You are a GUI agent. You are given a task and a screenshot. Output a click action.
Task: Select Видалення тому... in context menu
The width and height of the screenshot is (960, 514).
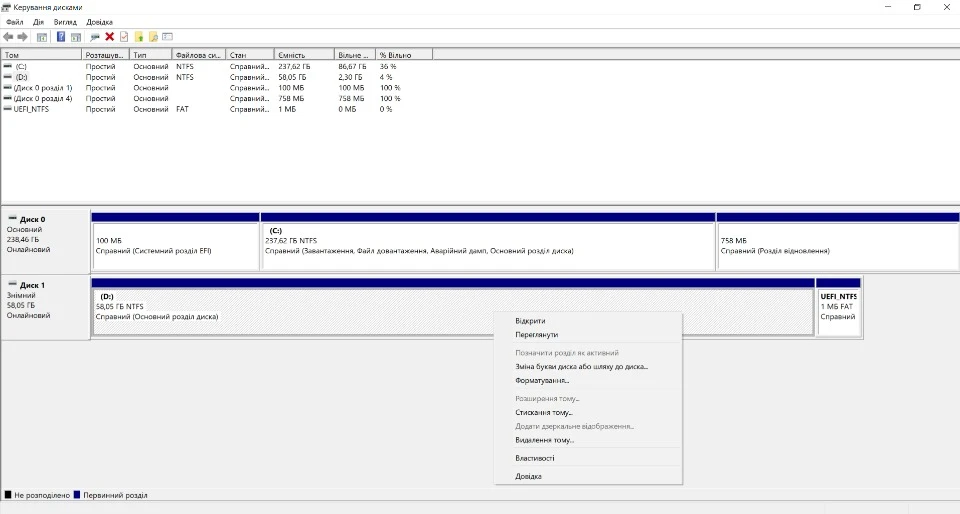pos(544,440)
